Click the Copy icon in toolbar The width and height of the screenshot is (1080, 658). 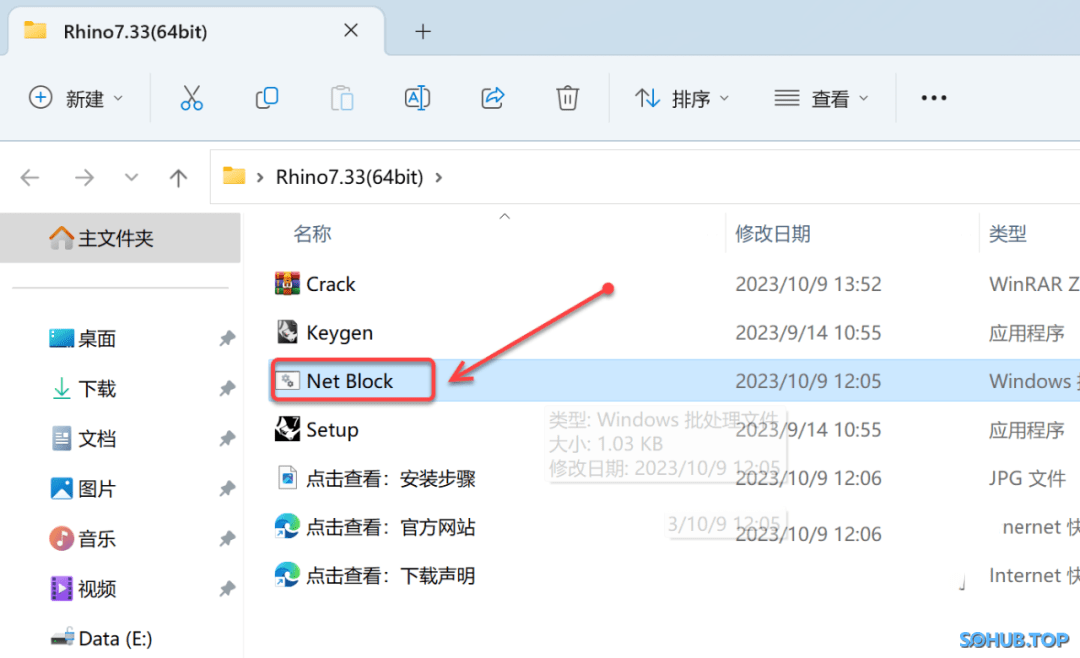pyautogui.click(x=267, y=98)
